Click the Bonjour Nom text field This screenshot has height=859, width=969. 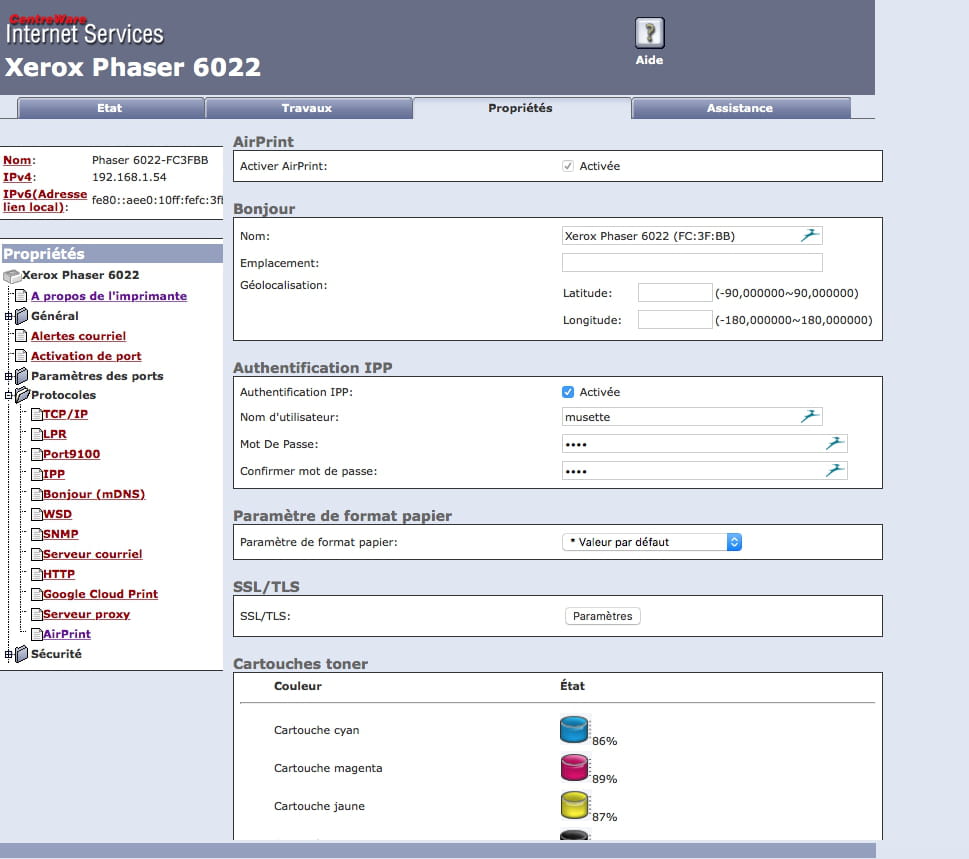point(692,235)
